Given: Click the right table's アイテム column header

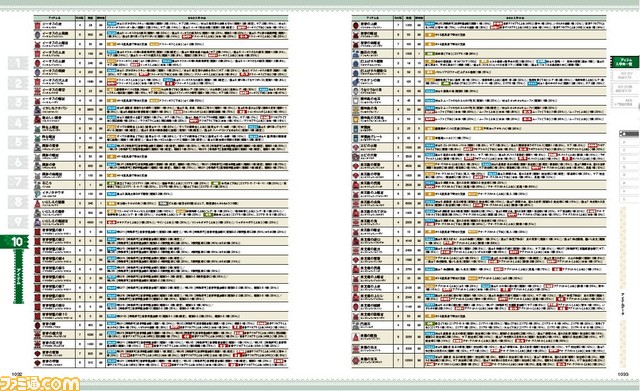Looking at the screenshot, I should [x=372, y=18].
